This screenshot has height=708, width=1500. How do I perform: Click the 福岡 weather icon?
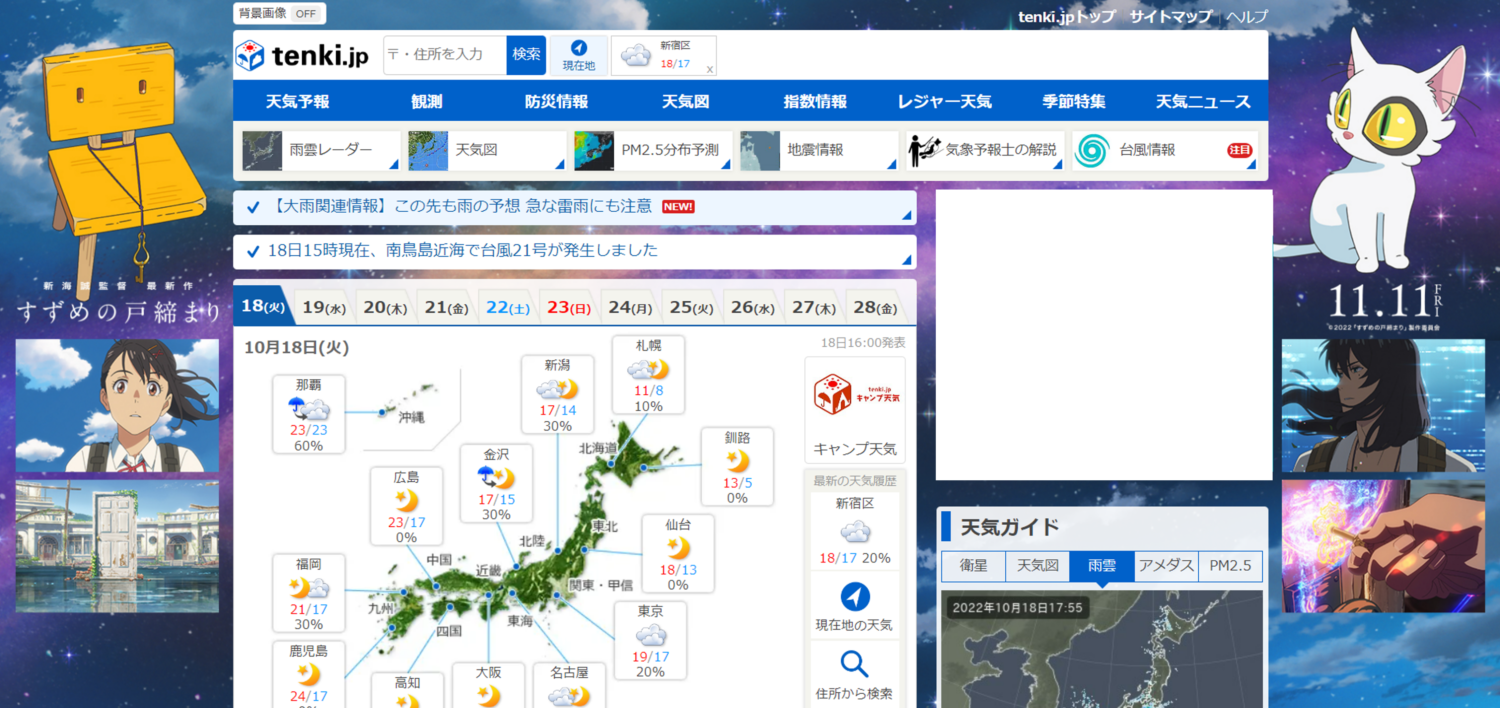(x=309, y=588)
